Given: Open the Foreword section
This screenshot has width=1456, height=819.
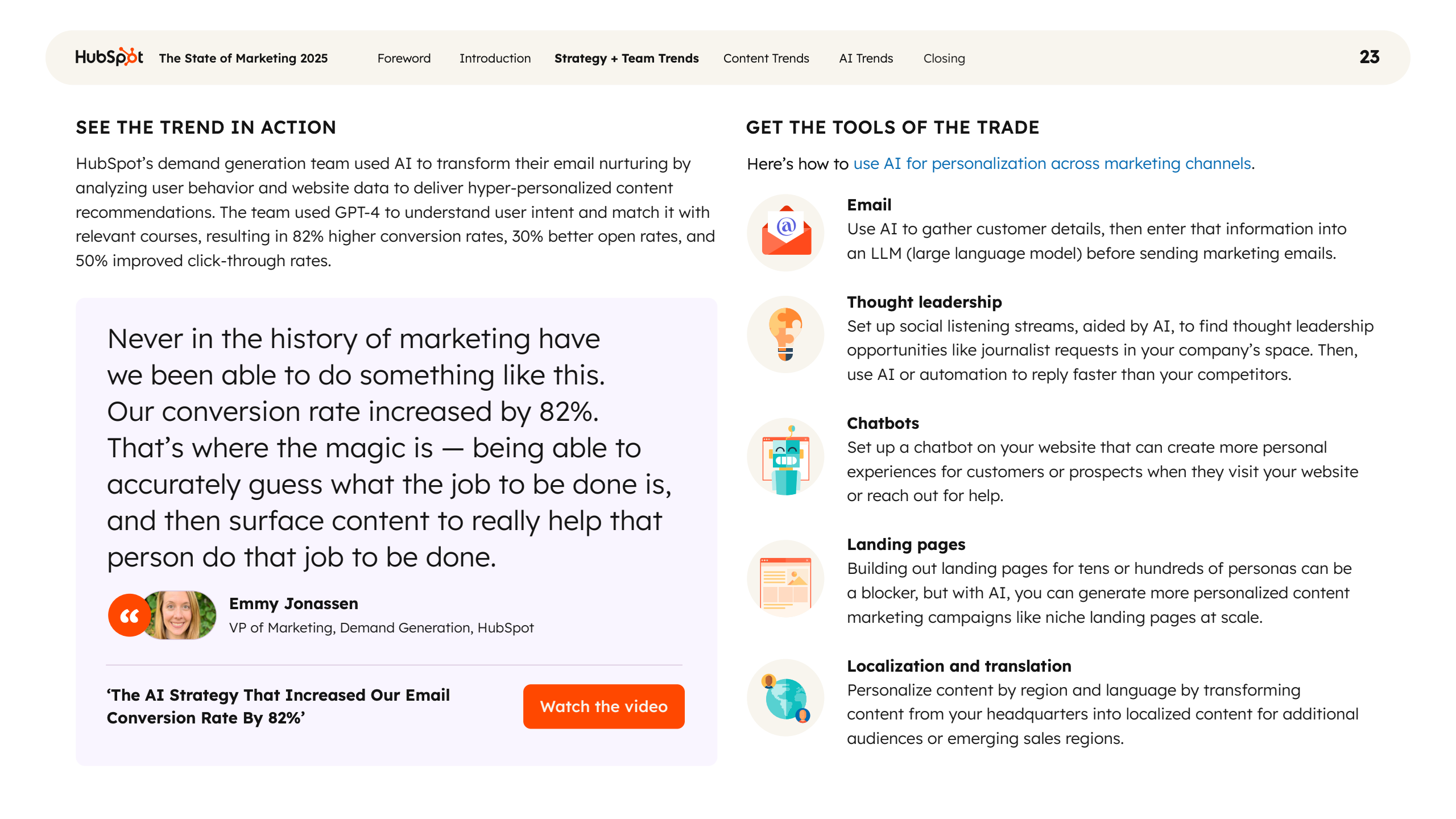Looking at the screenshot, I should pyautogui.click(x=404, y=58).
